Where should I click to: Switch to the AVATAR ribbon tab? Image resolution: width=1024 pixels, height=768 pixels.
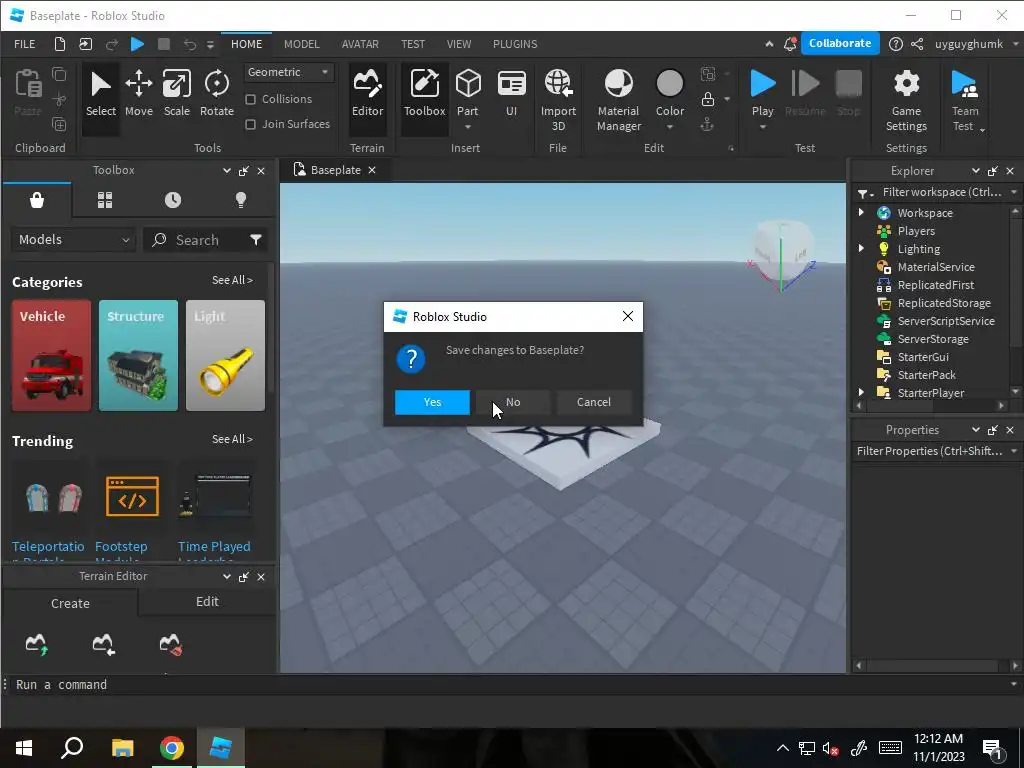tap(360, 44)
